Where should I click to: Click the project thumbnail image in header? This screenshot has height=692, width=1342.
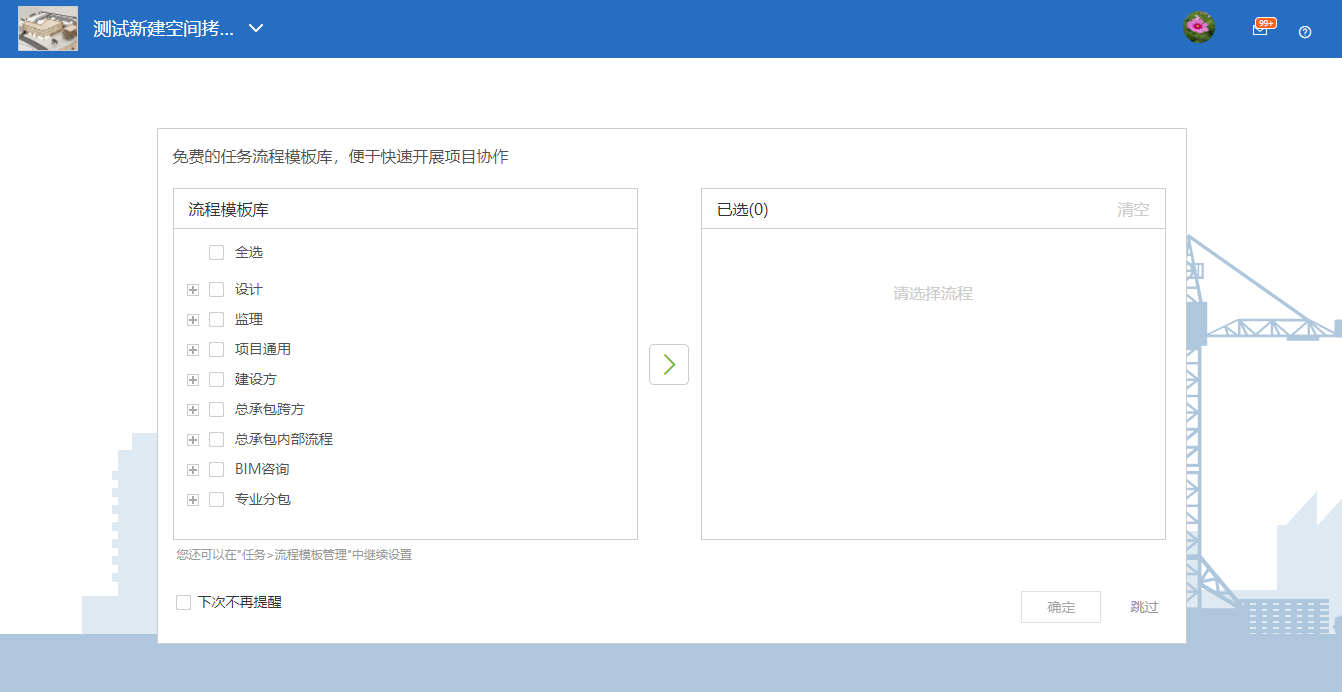pyautogui.click(x=48, y=29)
